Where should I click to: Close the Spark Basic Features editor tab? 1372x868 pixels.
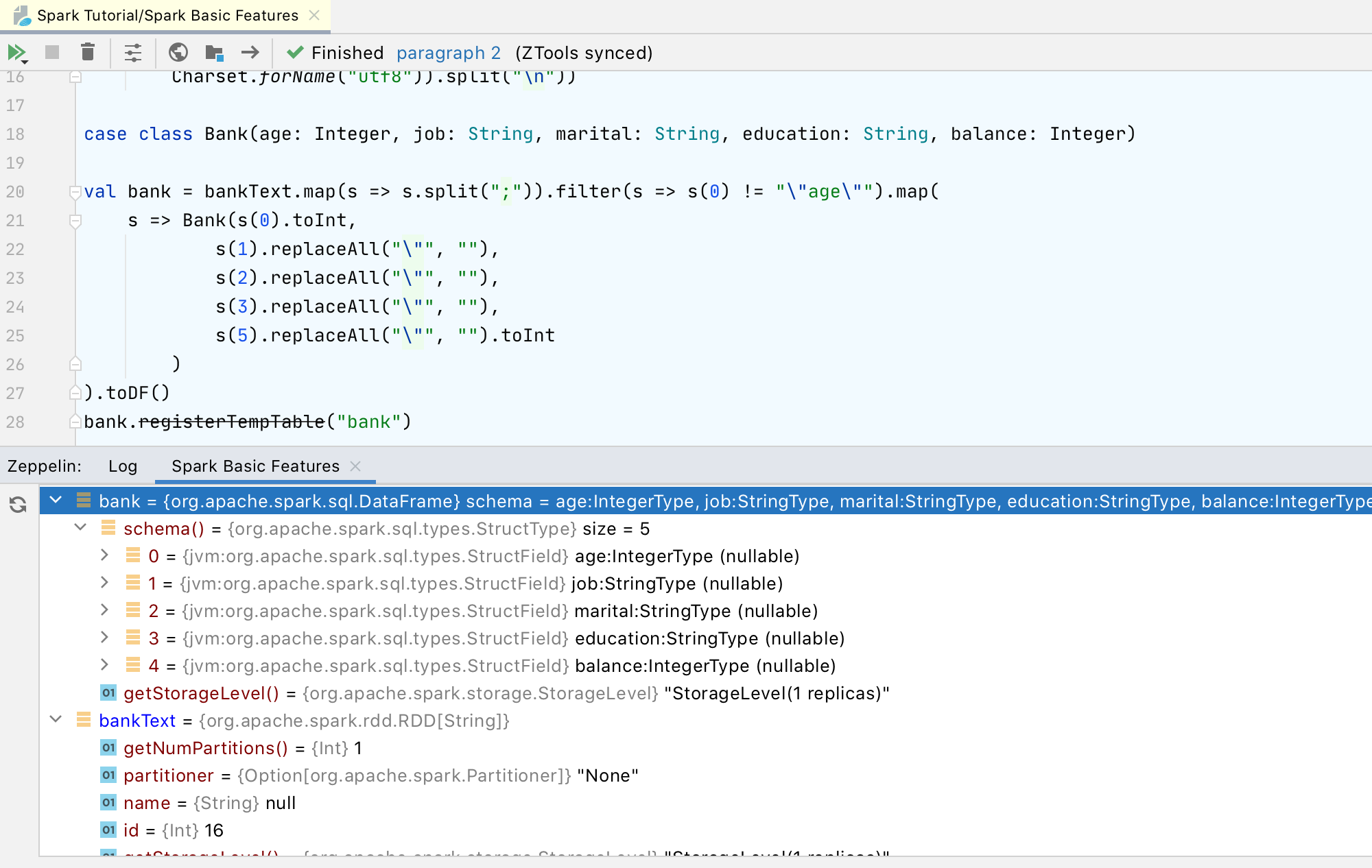(x=314, y=15)
